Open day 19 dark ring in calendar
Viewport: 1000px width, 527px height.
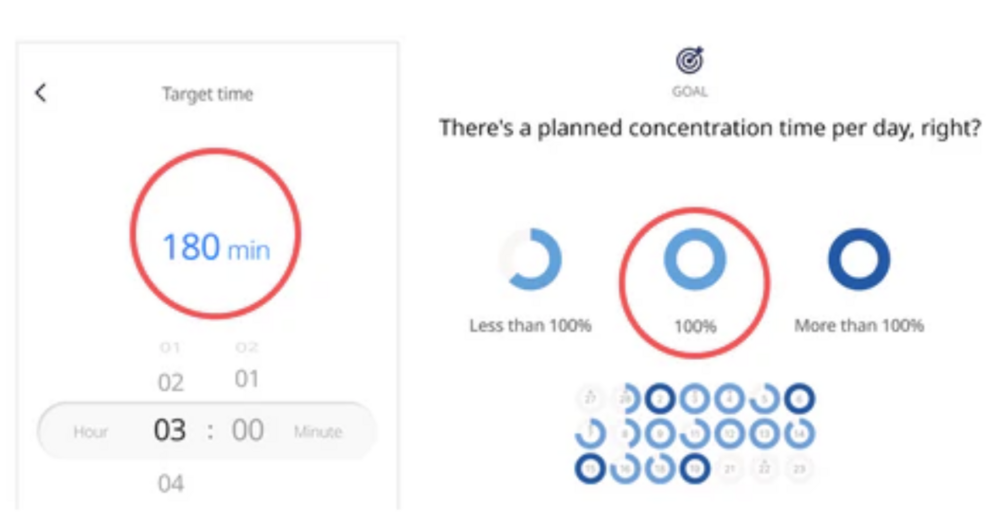click(695, 469)
